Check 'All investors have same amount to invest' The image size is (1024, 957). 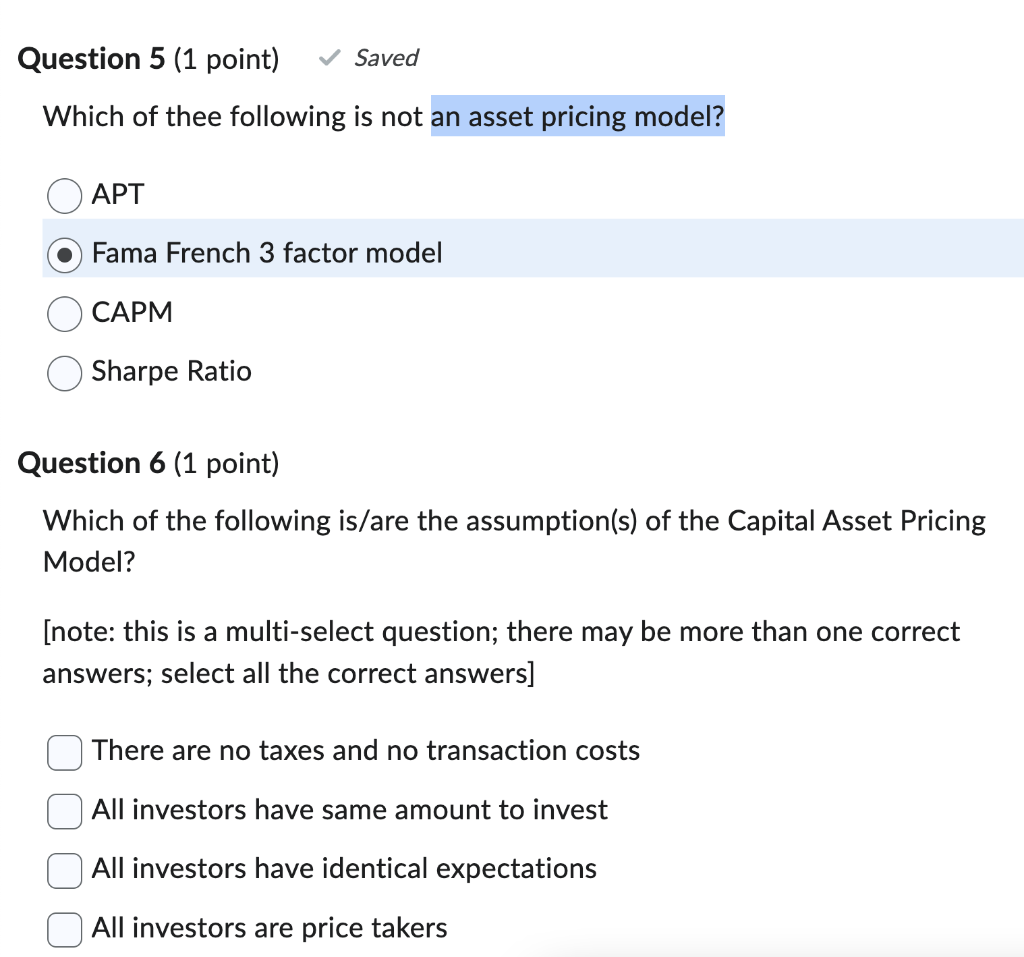(63, 811)
